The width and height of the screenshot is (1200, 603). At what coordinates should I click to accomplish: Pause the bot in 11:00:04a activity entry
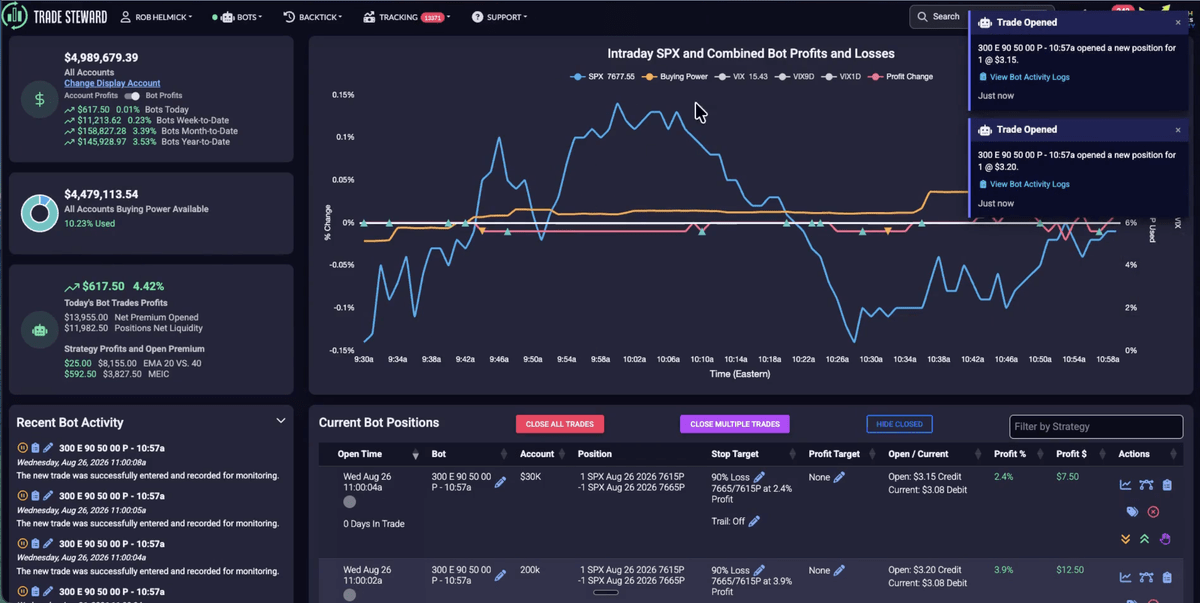click(22, 542)
